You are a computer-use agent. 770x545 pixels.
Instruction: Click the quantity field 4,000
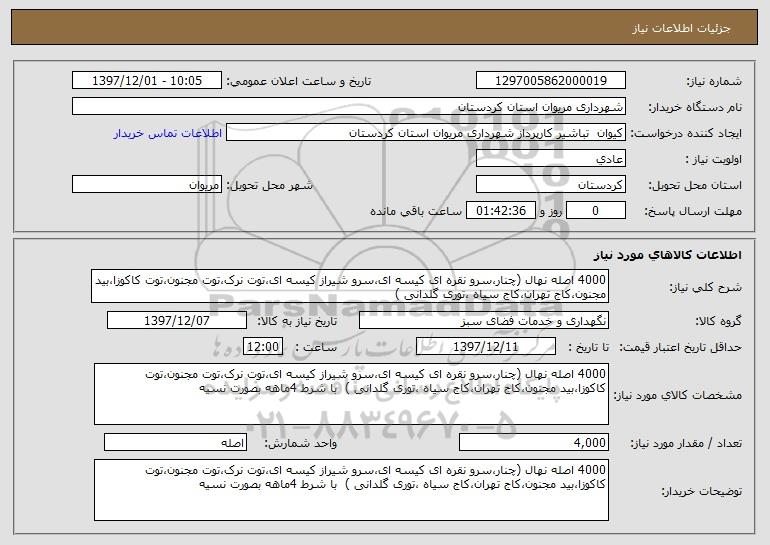(x=534, y=442)
